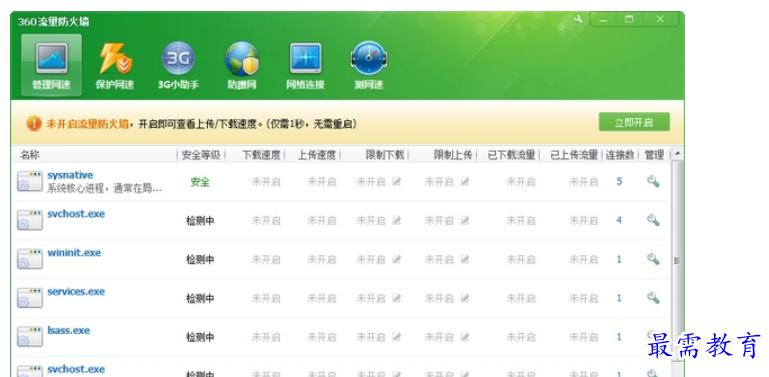Viewport: 769px width, 377px height.
Task: Open the 管理网速 tab
Action: [51, 65]
